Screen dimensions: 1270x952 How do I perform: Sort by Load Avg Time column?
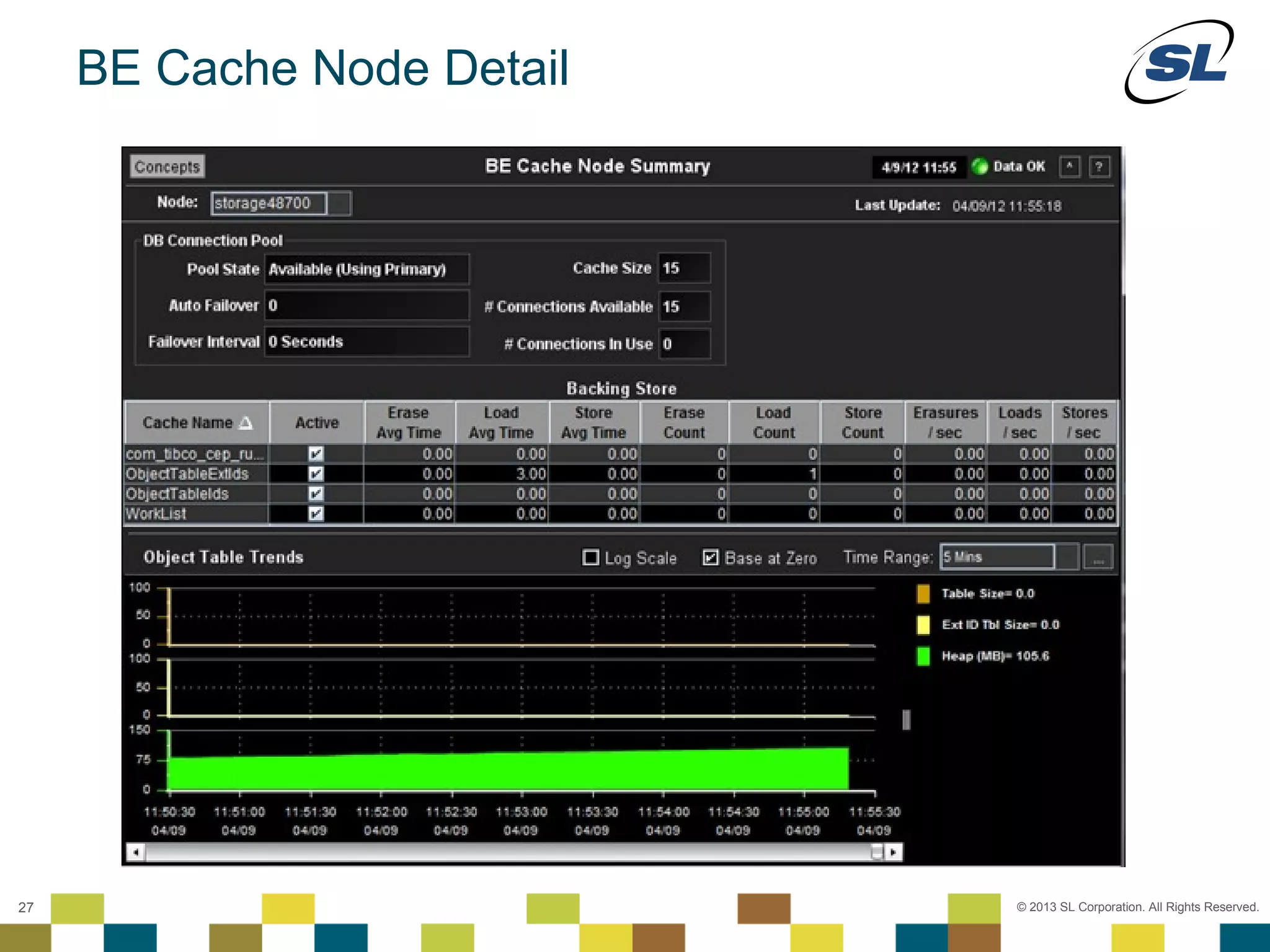(x=502, y=423)
